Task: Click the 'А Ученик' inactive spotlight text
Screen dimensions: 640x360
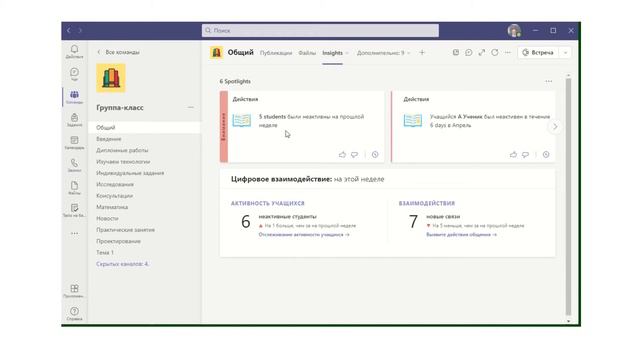Action: tap(490, 121)
